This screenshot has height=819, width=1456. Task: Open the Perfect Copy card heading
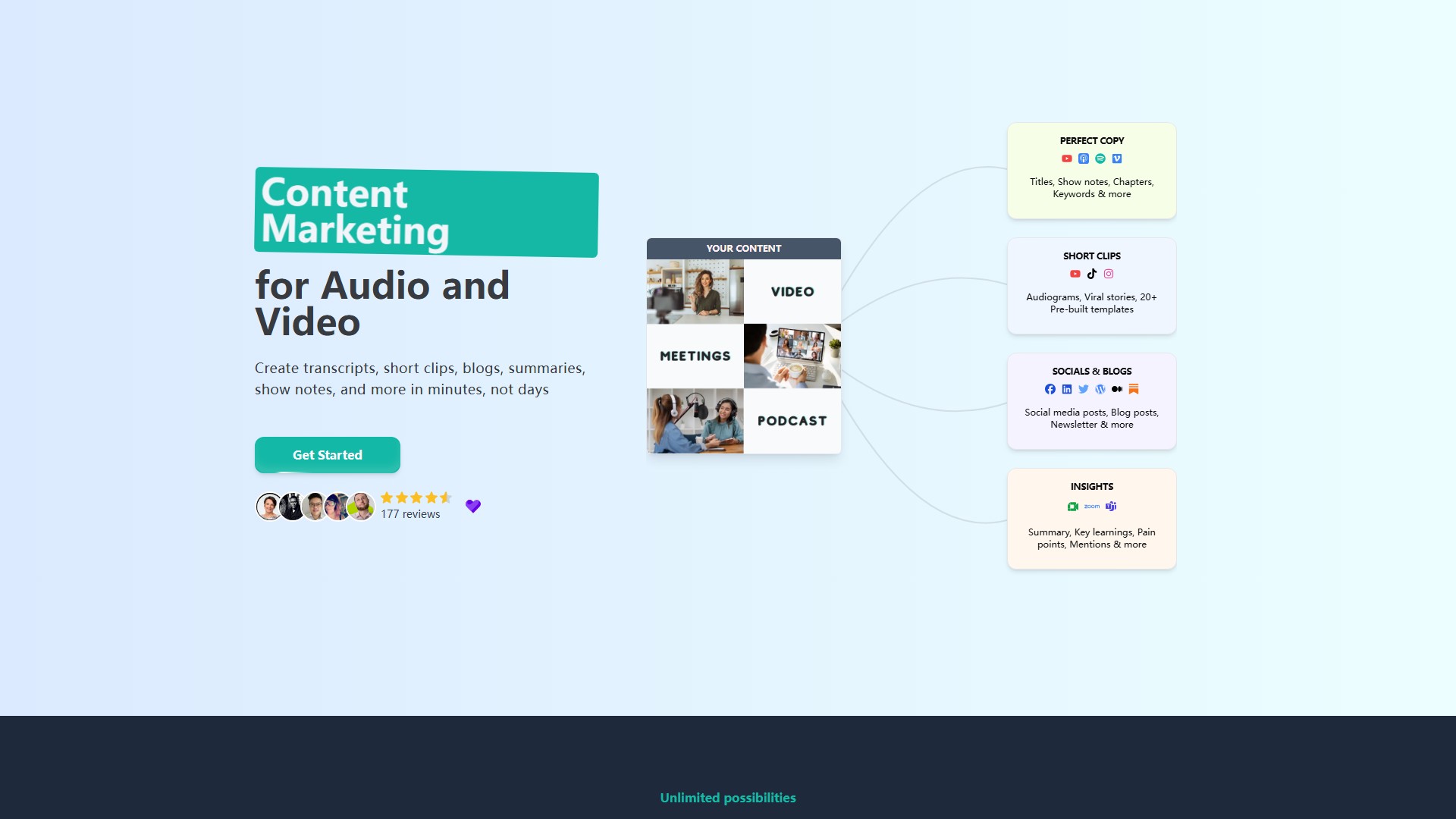coord(1092,141)
